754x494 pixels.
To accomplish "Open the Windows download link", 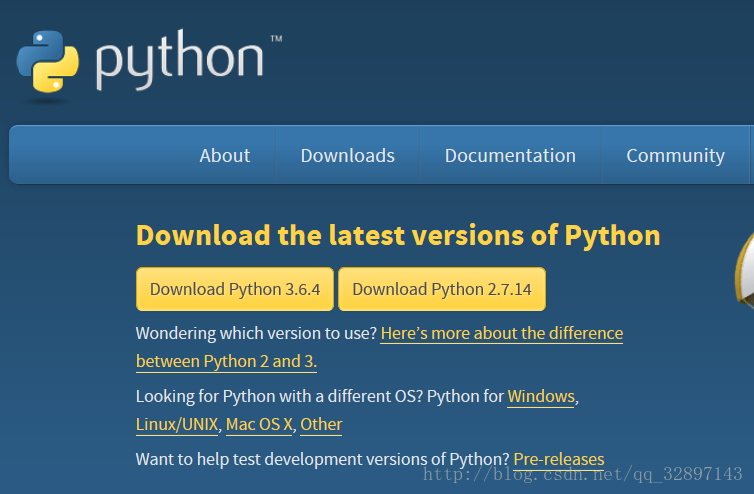I will pyautogui.click(x=541, y=396).
